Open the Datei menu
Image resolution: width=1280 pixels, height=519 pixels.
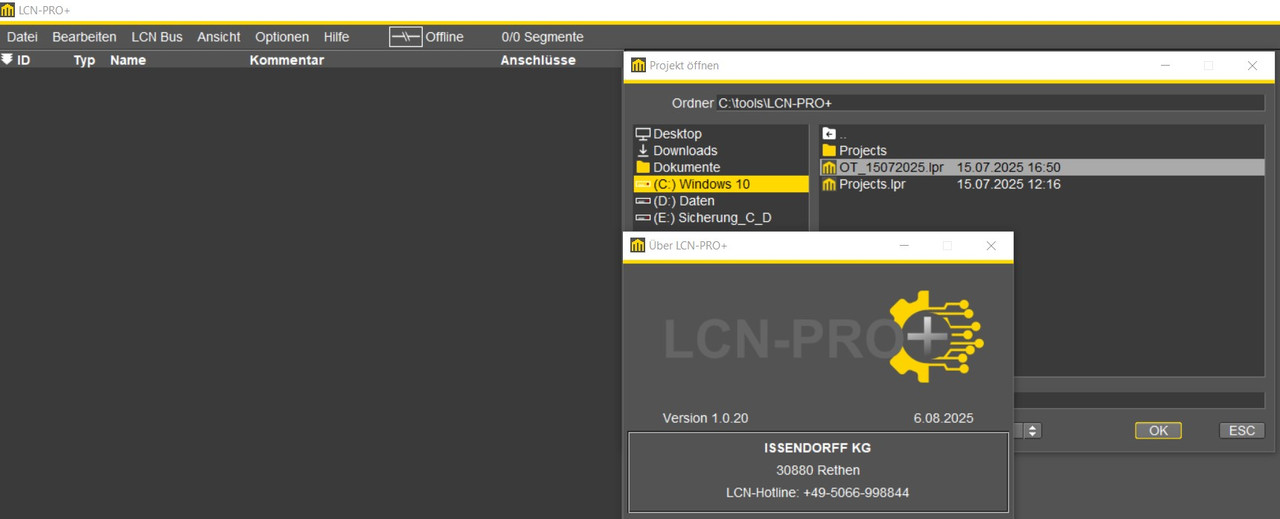(x=22, y=37)
